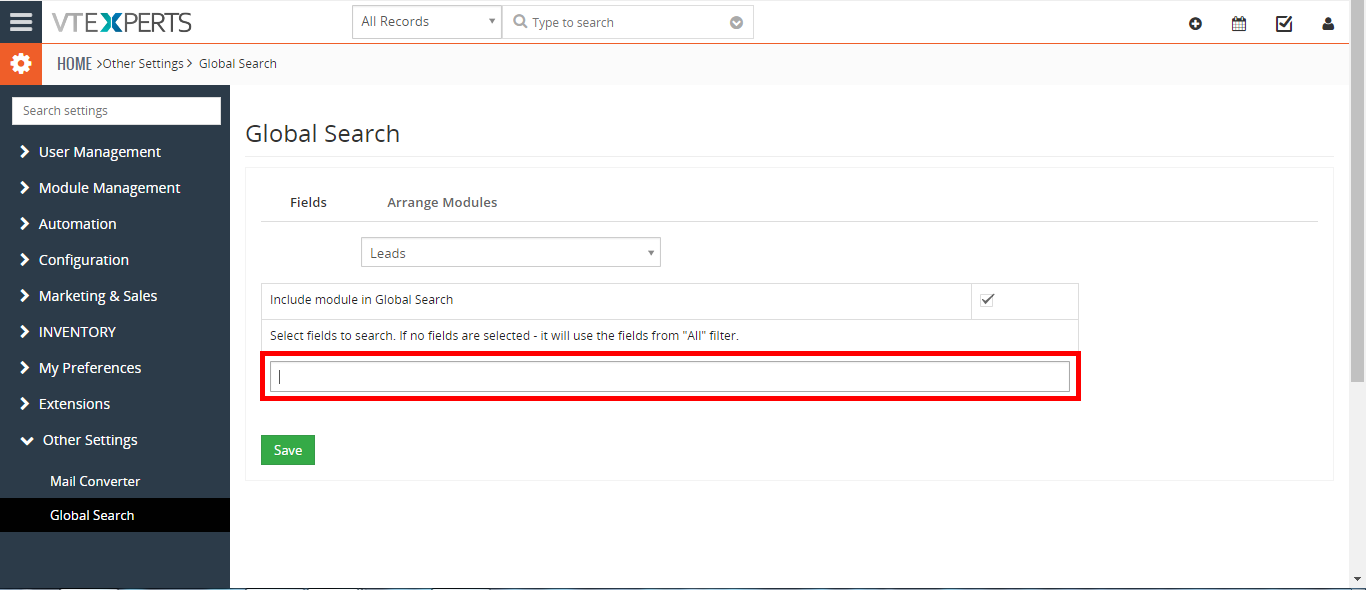Click the search magnifier icon
1366x590 pixels.
click(520, 22)
